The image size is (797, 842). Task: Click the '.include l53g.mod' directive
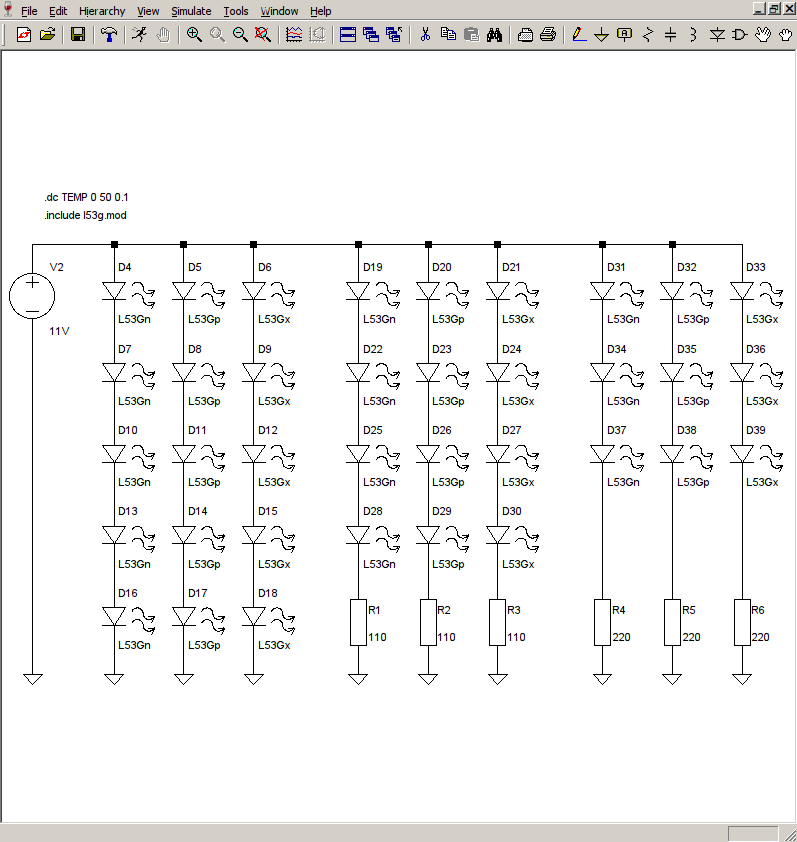[x=85, y=215]
